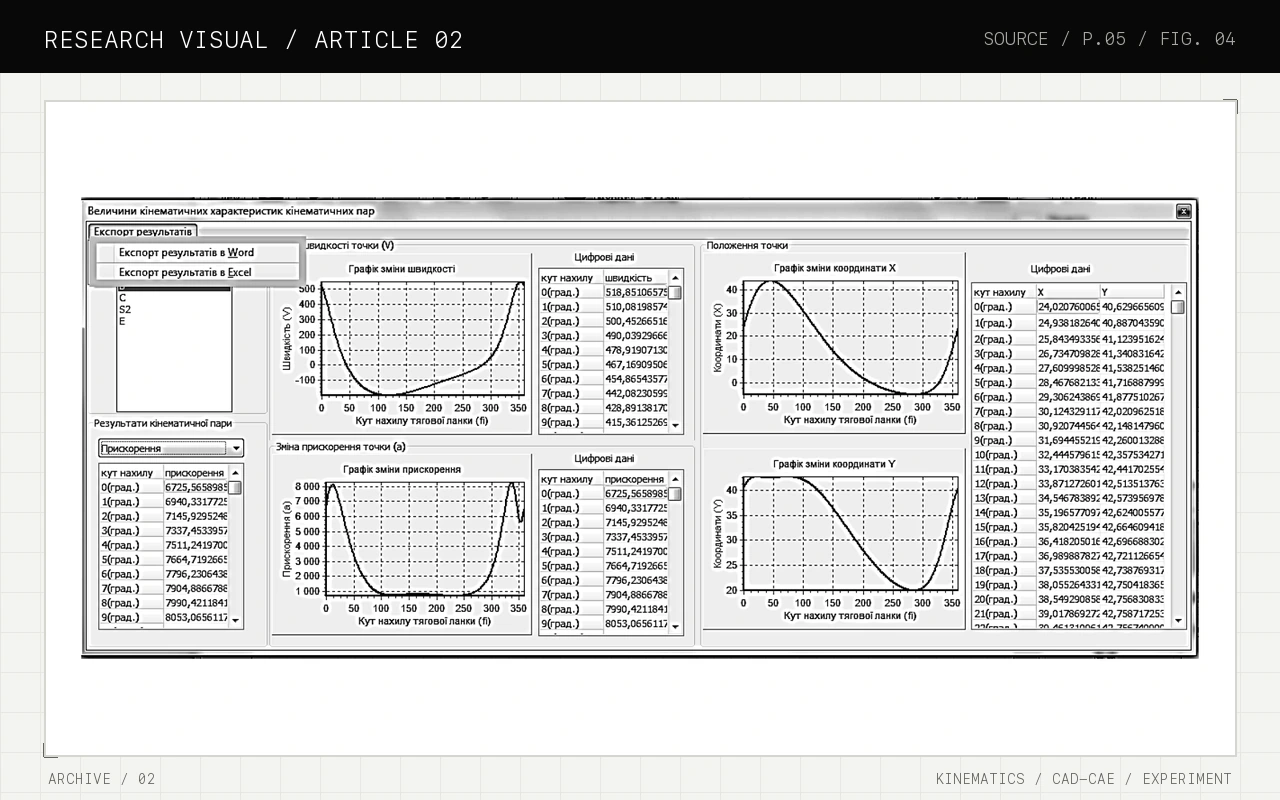Viewport: 1280px width, 800px height.
Task: Click scroll-down arrow in Результати кінематичної пари table
Action: tap(236, 621)
